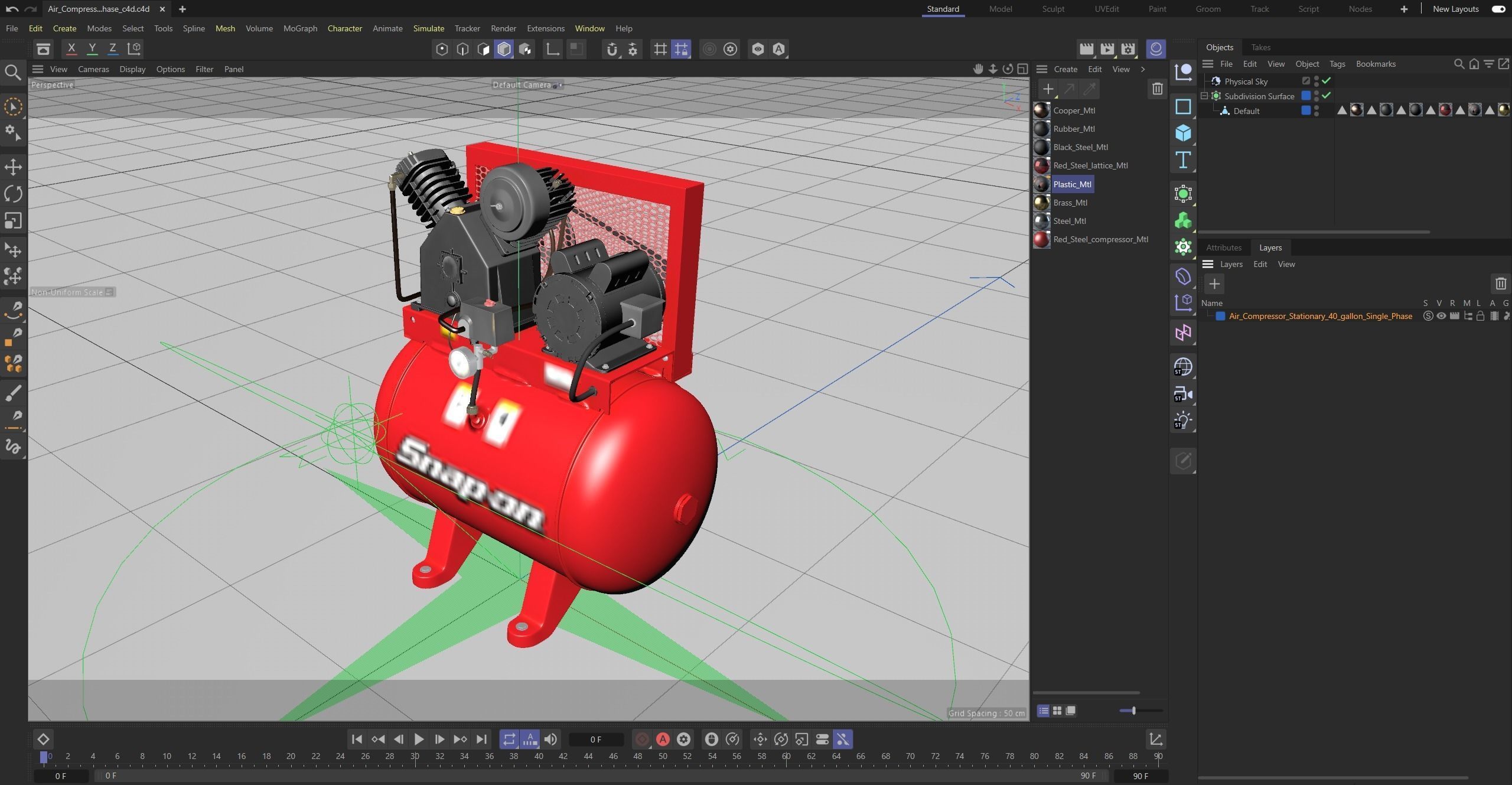The height and width of the screenshot is (785, 1512).
Task: Open Objects manager hamburger menu
Action: [x=1208, y=64]
